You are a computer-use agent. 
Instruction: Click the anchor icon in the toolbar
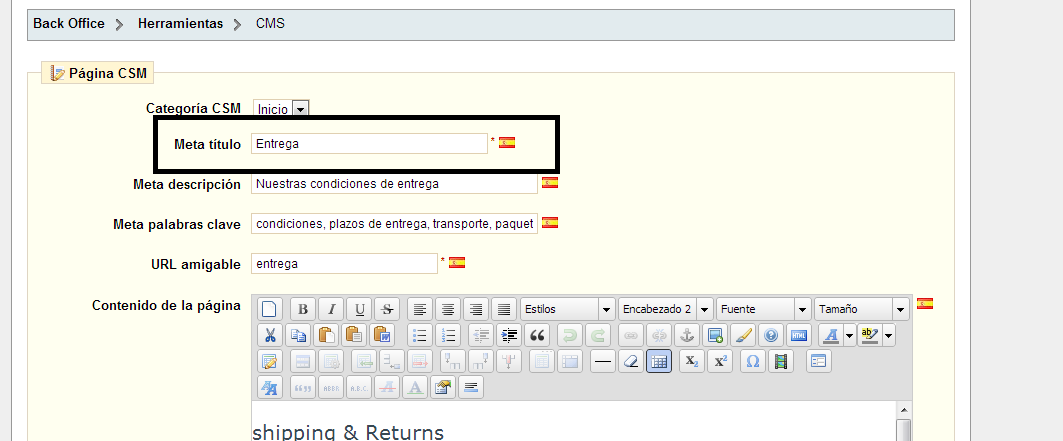[686, 336]
